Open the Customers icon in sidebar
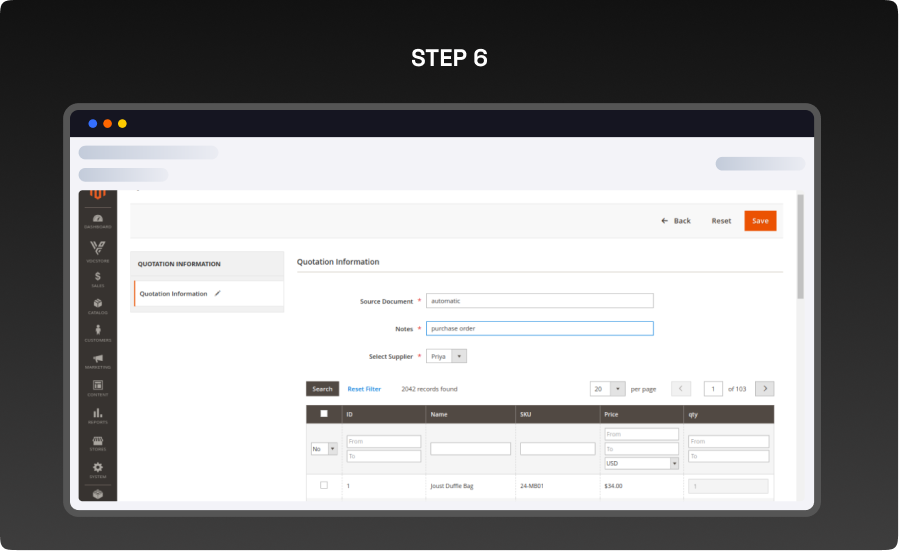Screen dimensions: 899x551 tap(98, 333)
